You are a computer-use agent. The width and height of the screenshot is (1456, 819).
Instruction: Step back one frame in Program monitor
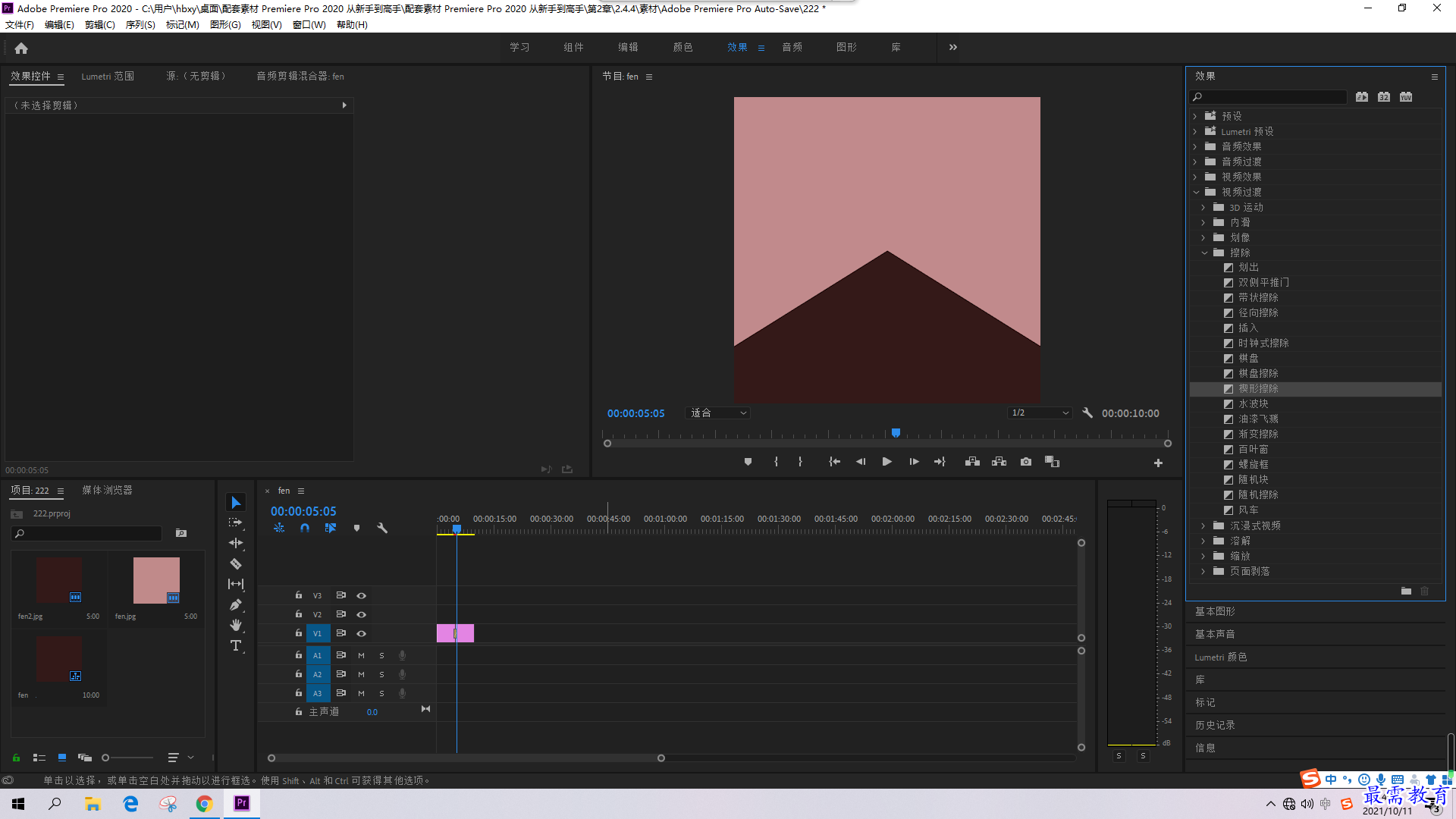point(861,462)
